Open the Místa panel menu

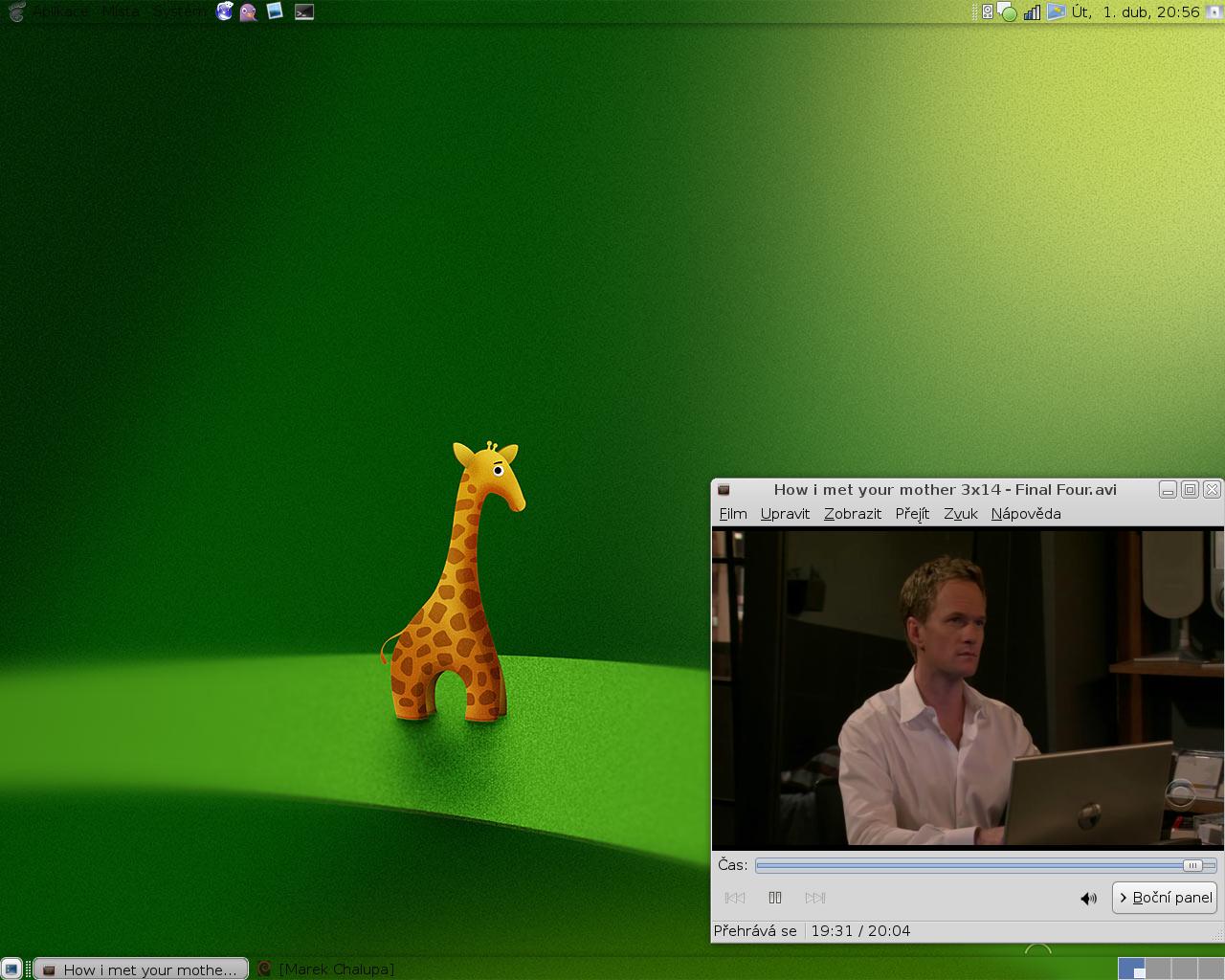click(121, 11)
